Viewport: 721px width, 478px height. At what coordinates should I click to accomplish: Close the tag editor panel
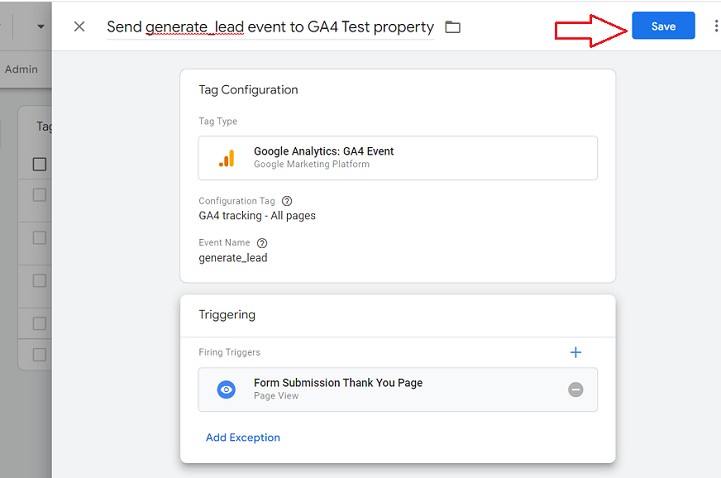point(79,27)
